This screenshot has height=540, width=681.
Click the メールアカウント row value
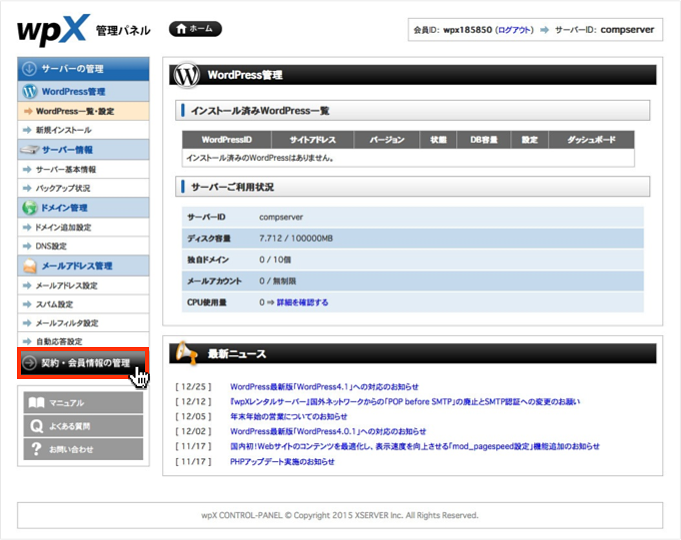(x=278, y=281)
